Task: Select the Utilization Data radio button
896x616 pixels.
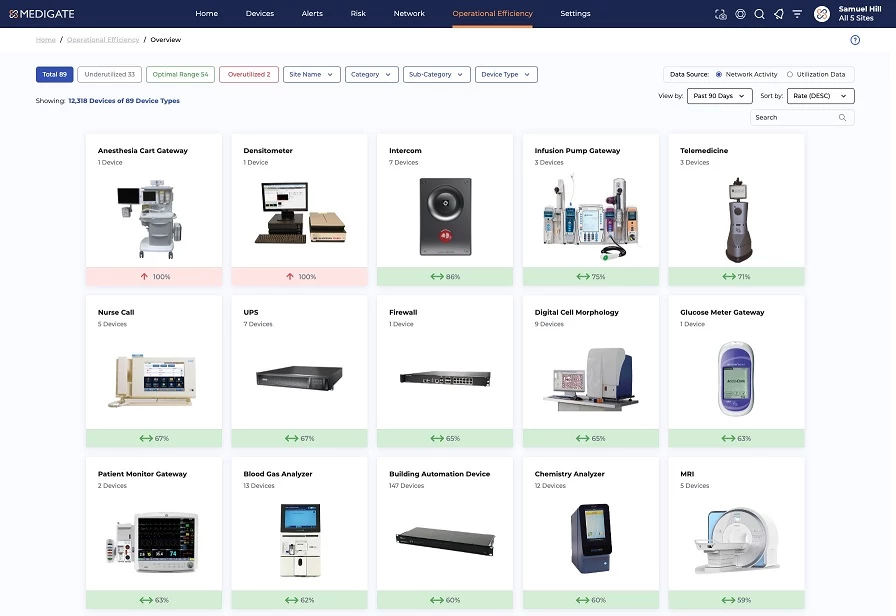Action: 789,74
